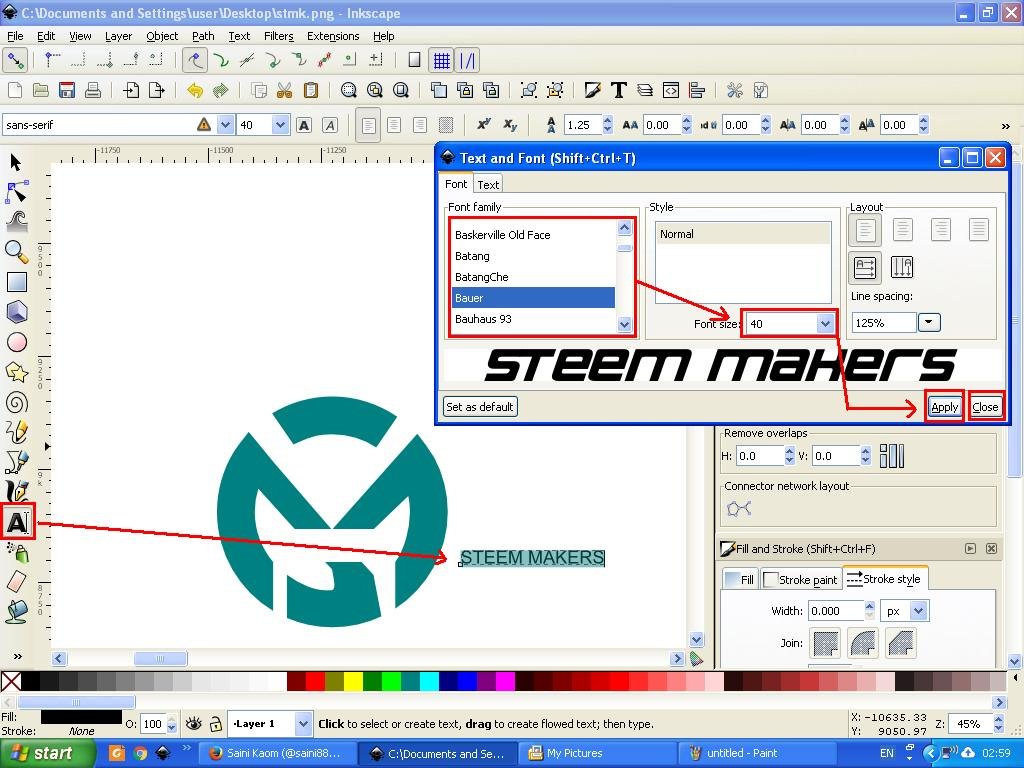Screen dimensions: 1024x768
Task: Open the New document icon
Action: point(14,90)
